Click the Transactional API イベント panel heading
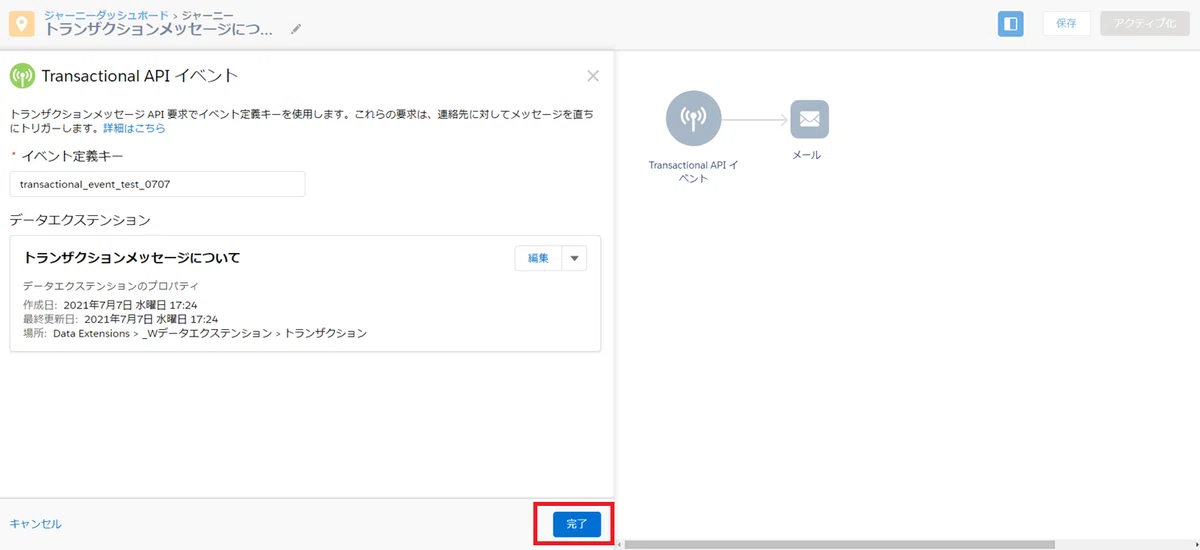 click(139, 76)
